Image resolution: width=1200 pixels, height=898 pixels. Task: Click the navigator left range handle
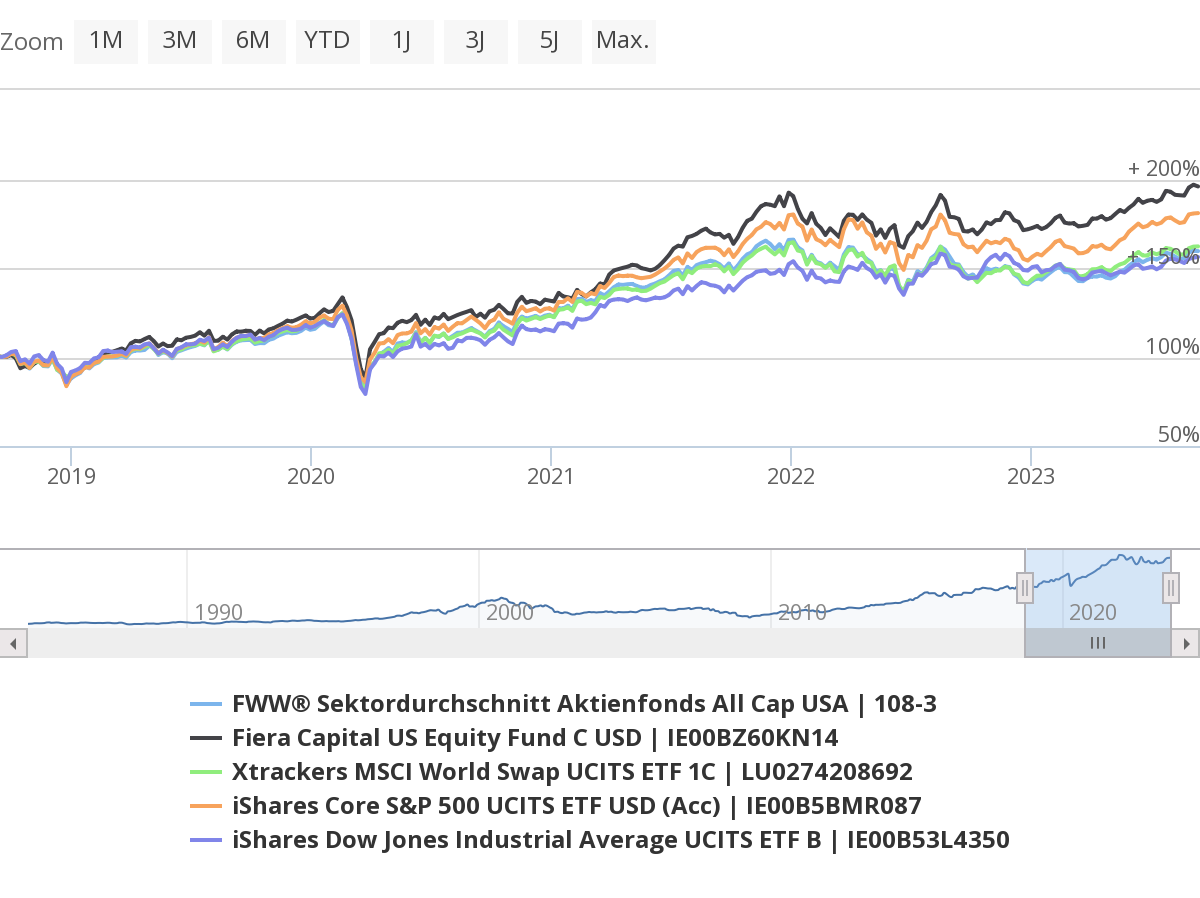[x=1025, y=588]
